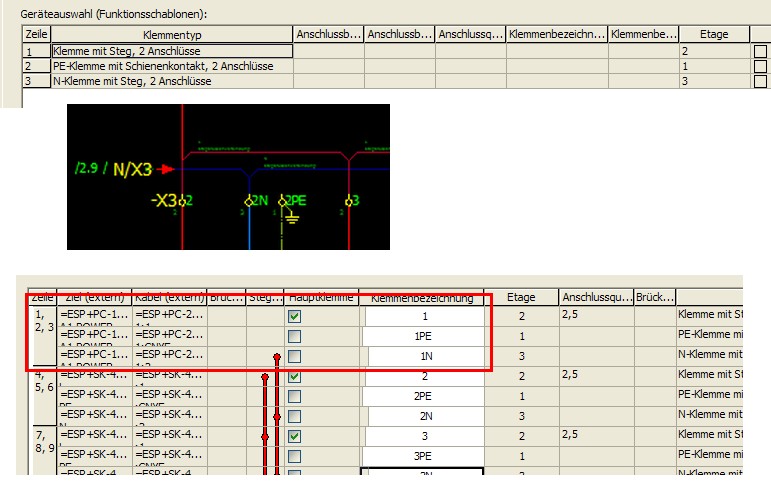Click Etage header in the lower terminal table

tap(521, 297)
